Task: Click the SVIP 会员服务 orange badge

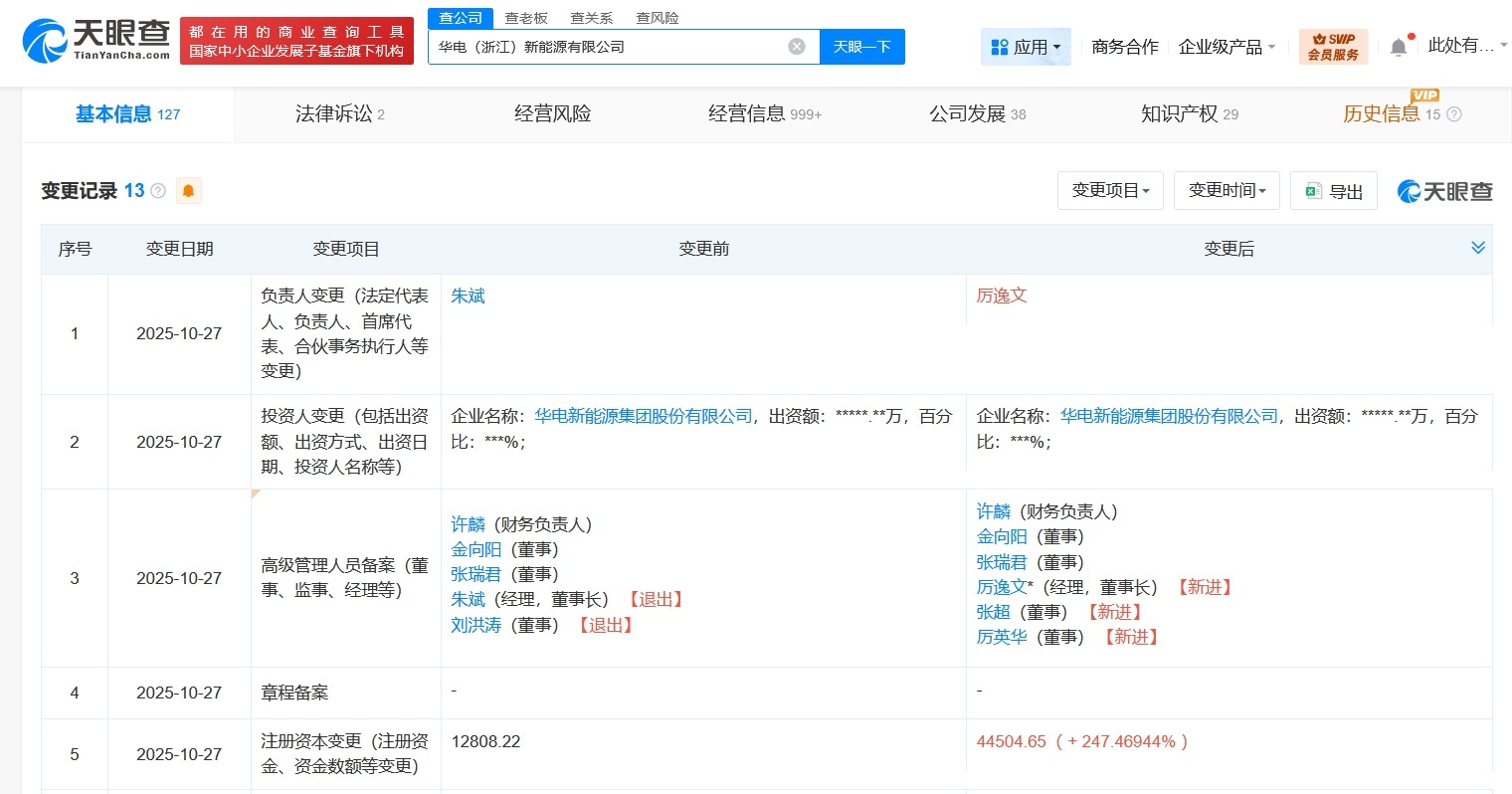Action: [x=1333, y=46]
